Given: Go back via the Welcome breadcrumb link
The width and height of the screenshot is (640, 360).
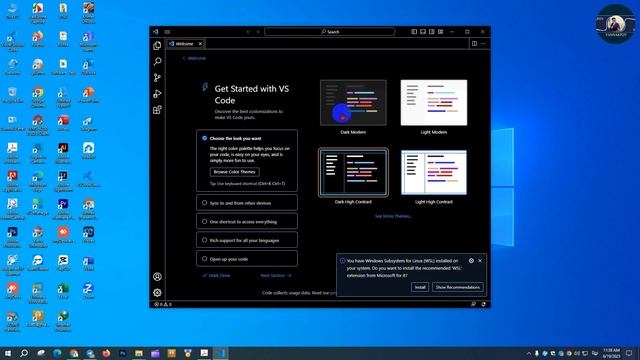Looking at the screenshot, I should 194,58.
